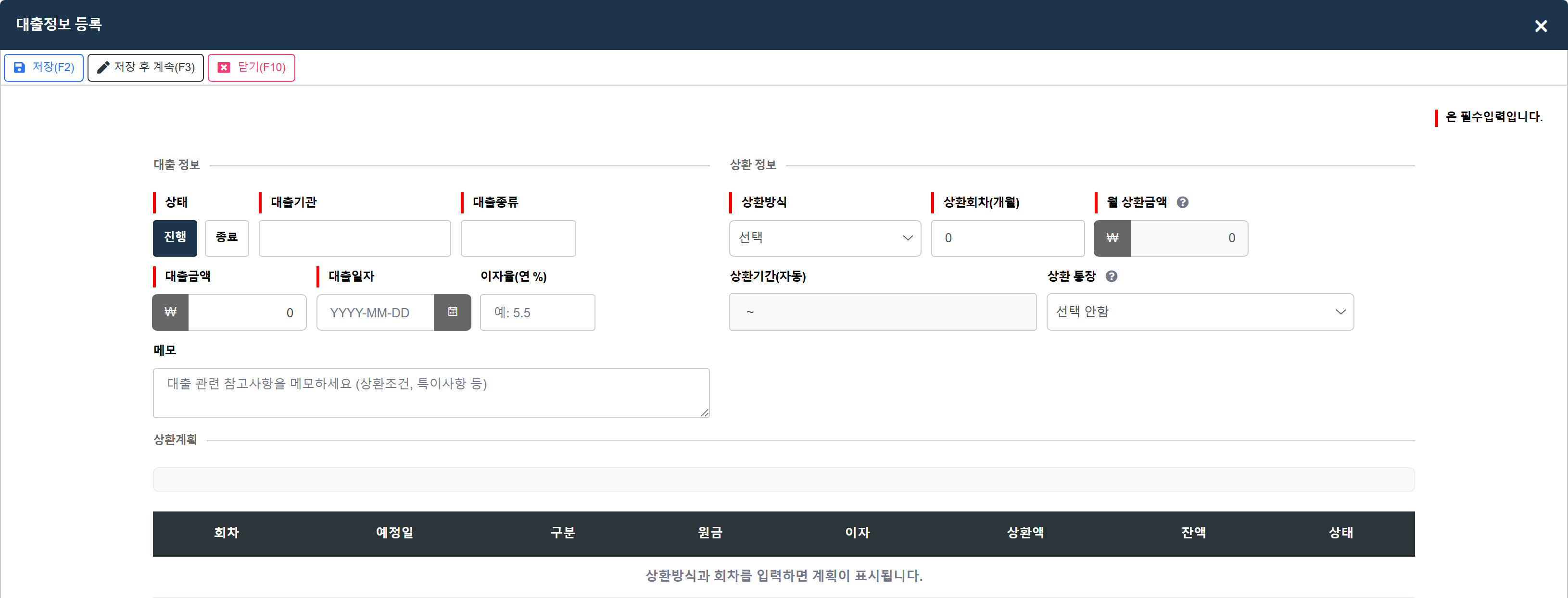Click the 상환계획 section heading

click(x=175, y=440)
